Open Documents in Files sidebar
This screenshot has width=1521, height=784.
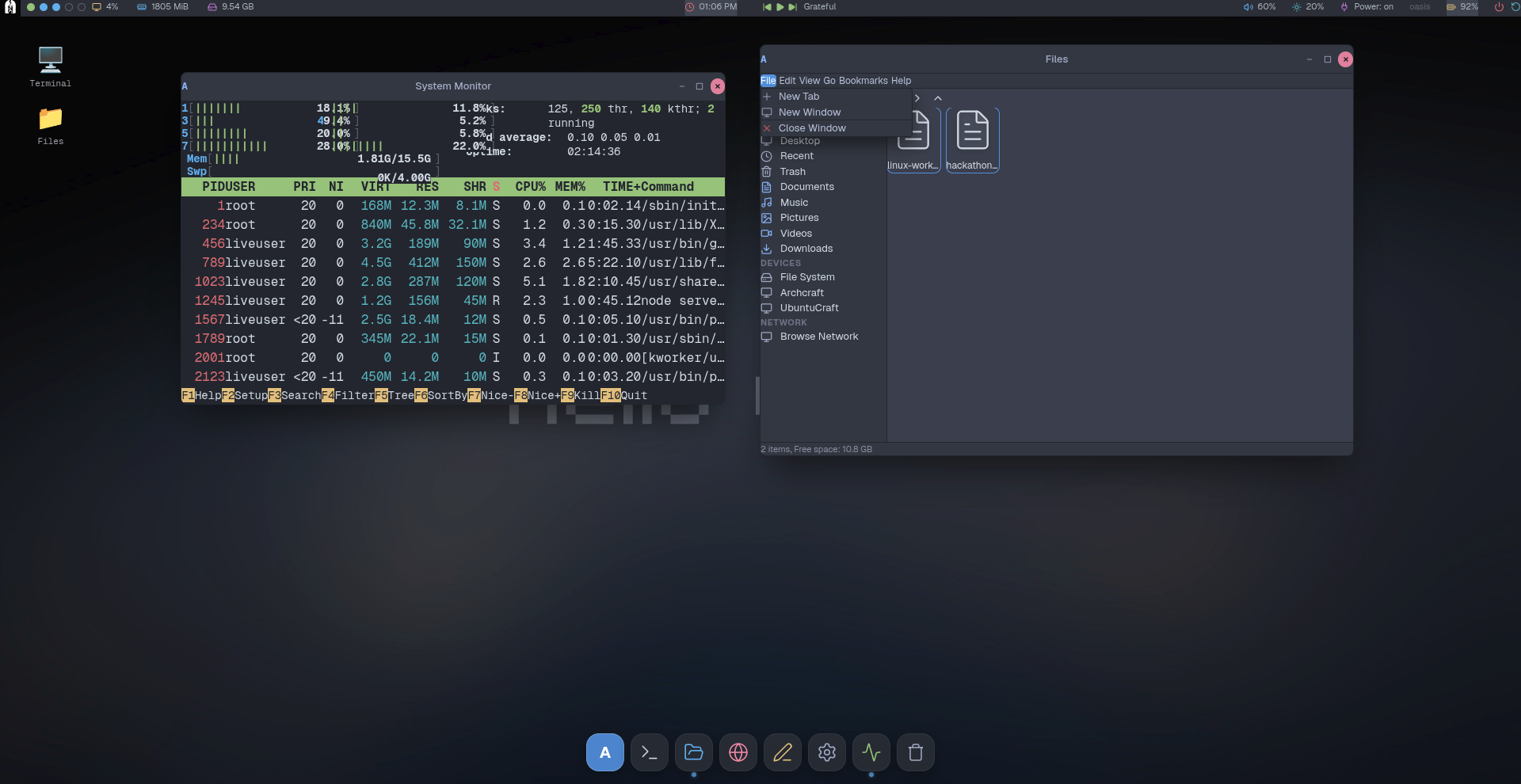[x=822, y=187]
